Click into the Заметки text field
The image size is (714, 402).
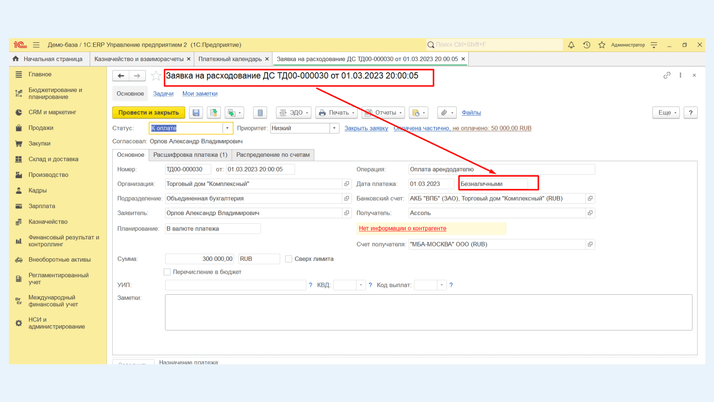[428, 311]
